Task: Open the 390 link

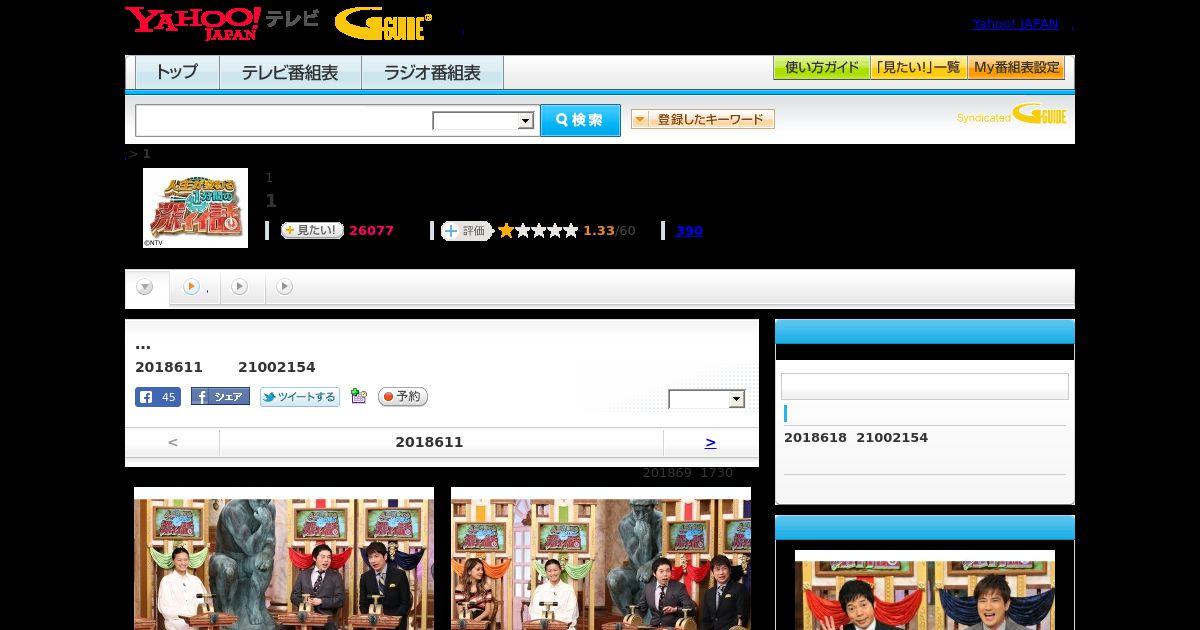Action: [689, 230]
